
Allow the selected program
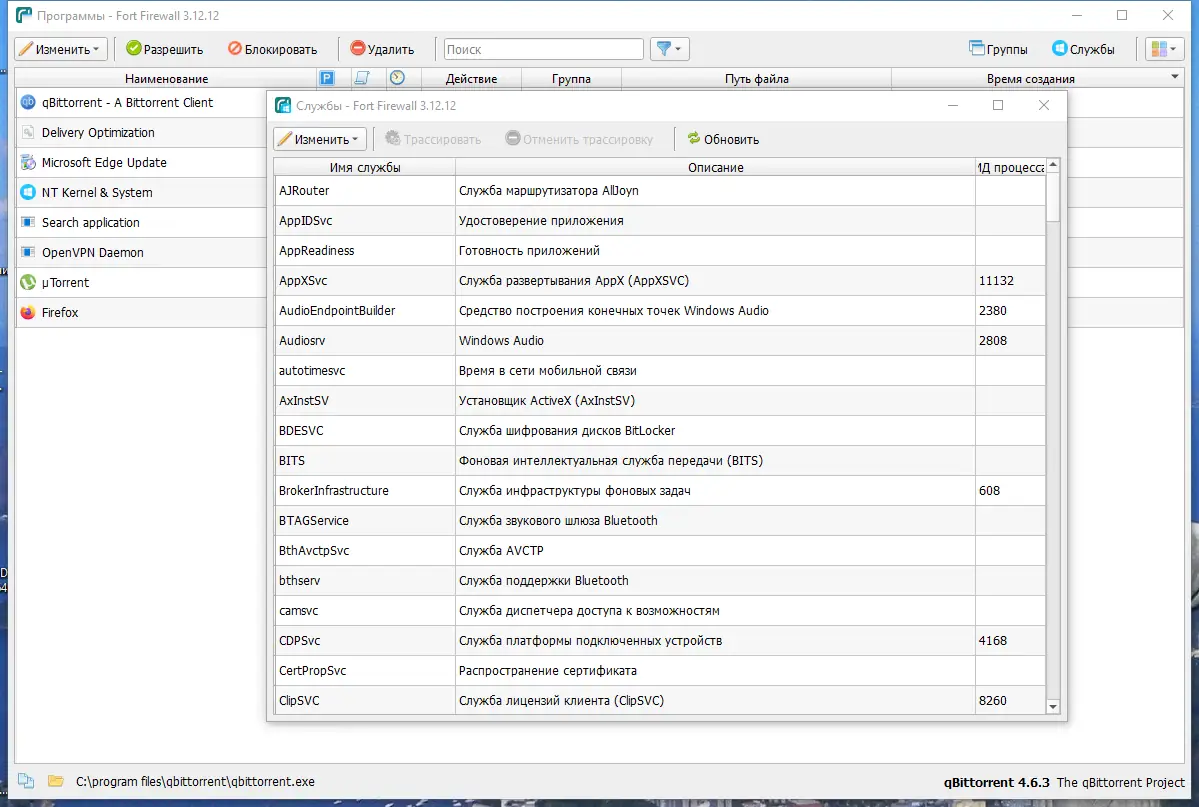(164, 49)
